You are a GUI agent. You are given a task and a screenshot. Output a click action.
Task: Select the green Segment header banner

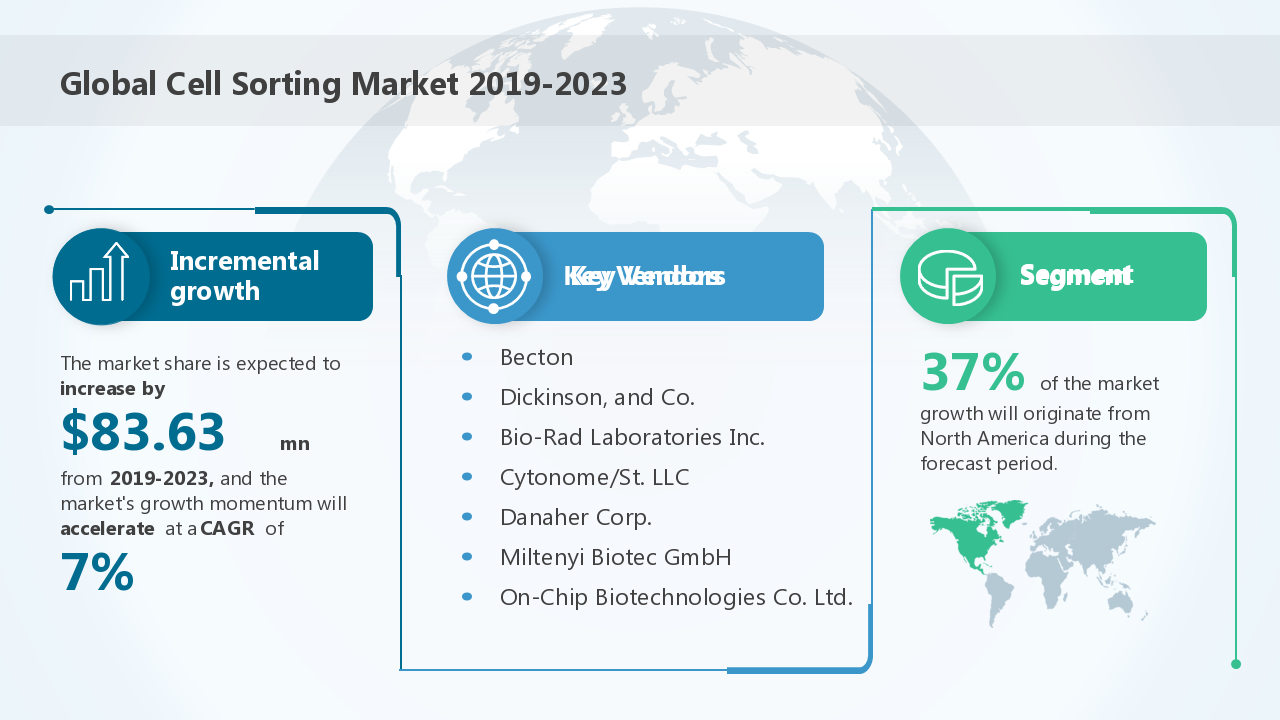1100,276
